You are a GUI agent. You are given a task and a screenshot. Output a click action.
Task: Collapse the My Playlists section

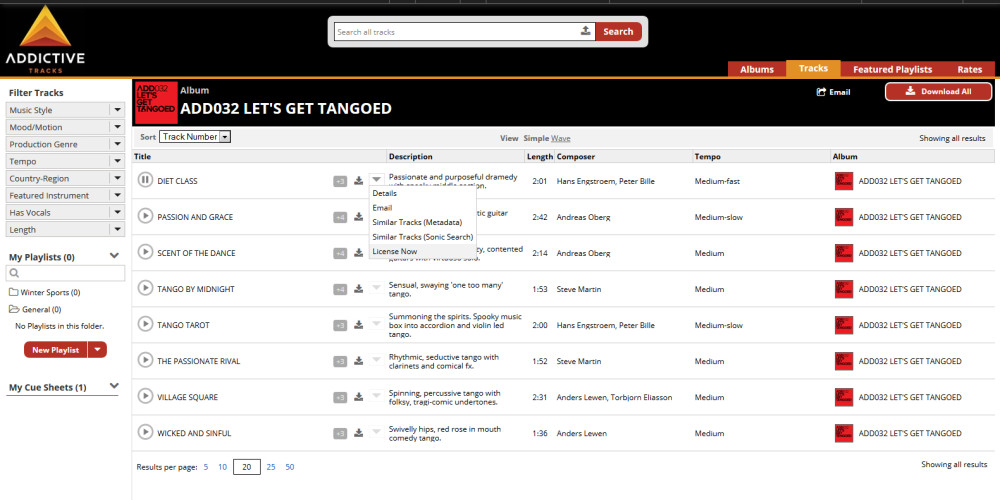click(114, 256)
